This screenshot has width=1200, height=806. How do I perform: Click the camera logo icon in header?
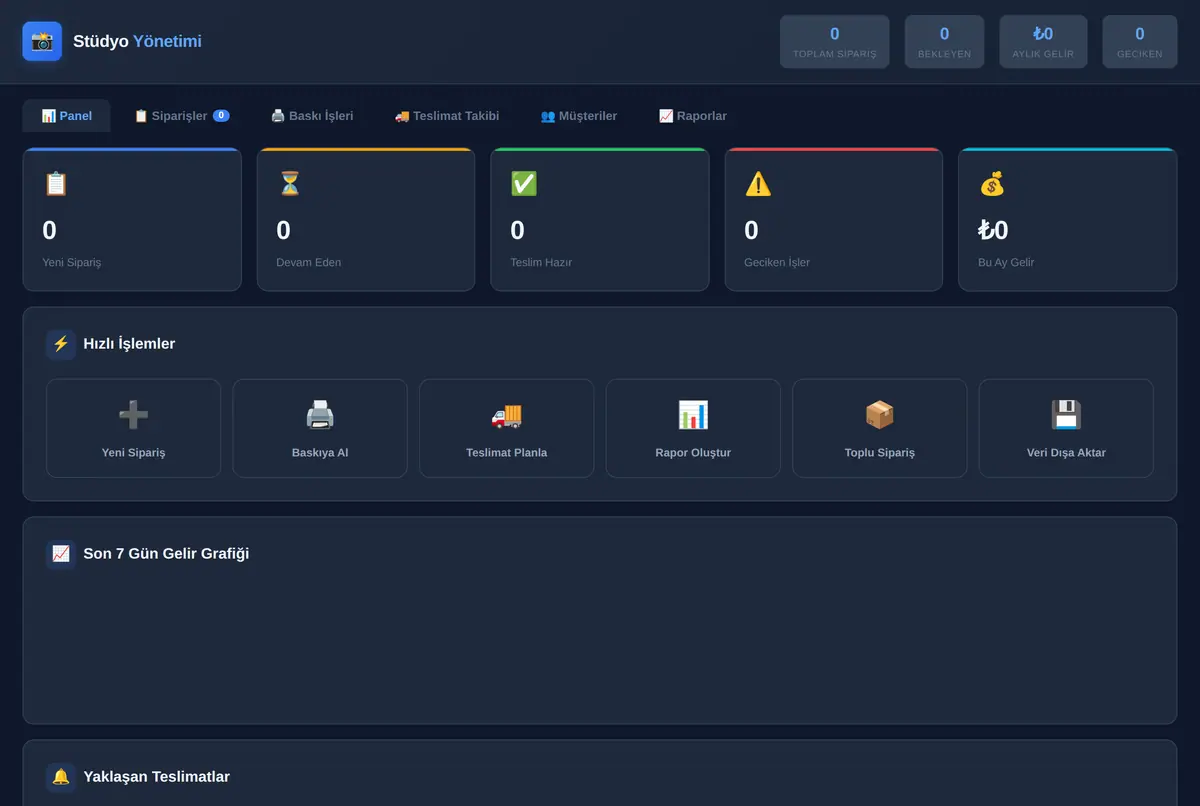(x=42, y=41)
